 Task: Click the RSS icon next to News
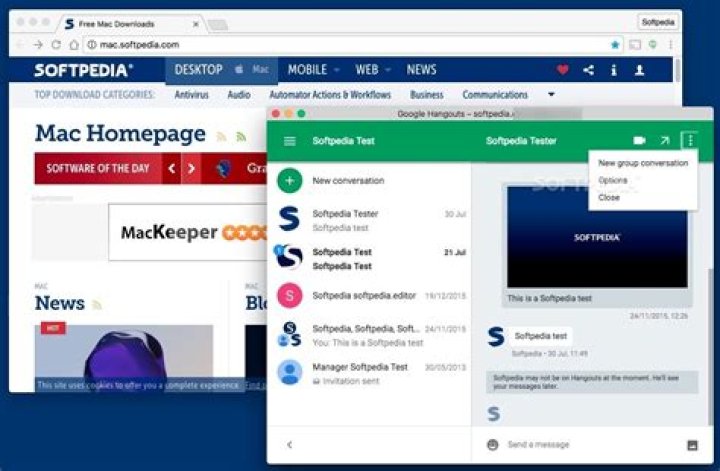(x=96, y=304)
